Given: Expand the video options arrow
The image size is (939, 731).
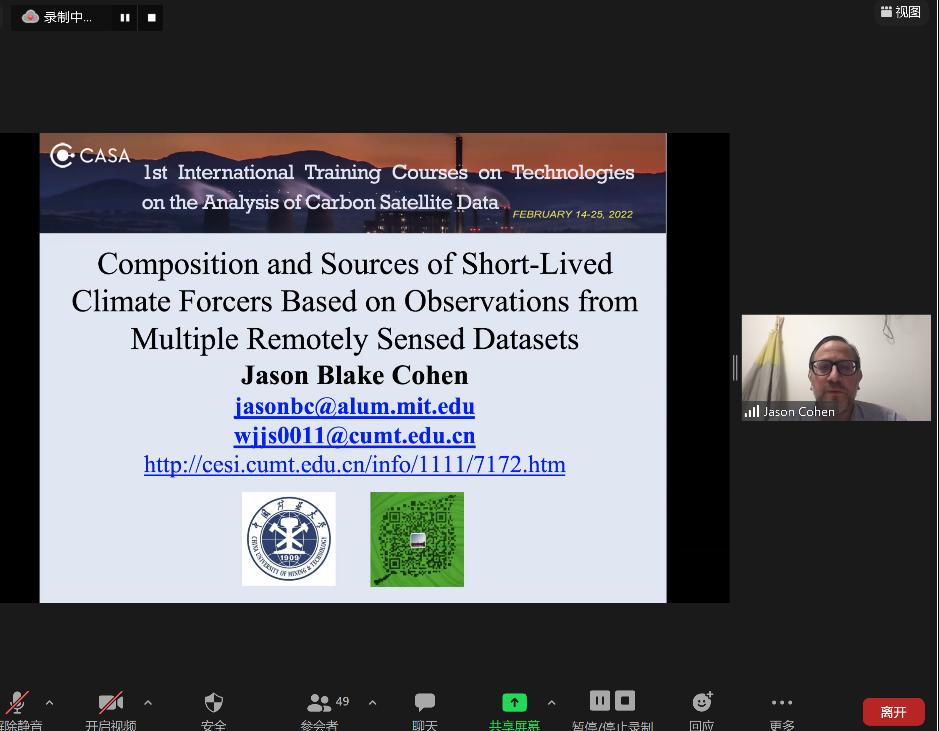Looking at the screenshot, I should click(x=148, y=703).
